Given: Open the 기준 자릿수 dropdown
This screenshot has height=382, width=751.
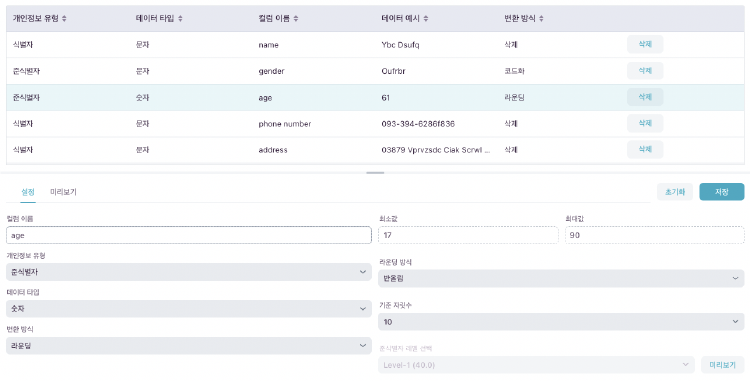Looking at the screenshot, I should point(561,322).
